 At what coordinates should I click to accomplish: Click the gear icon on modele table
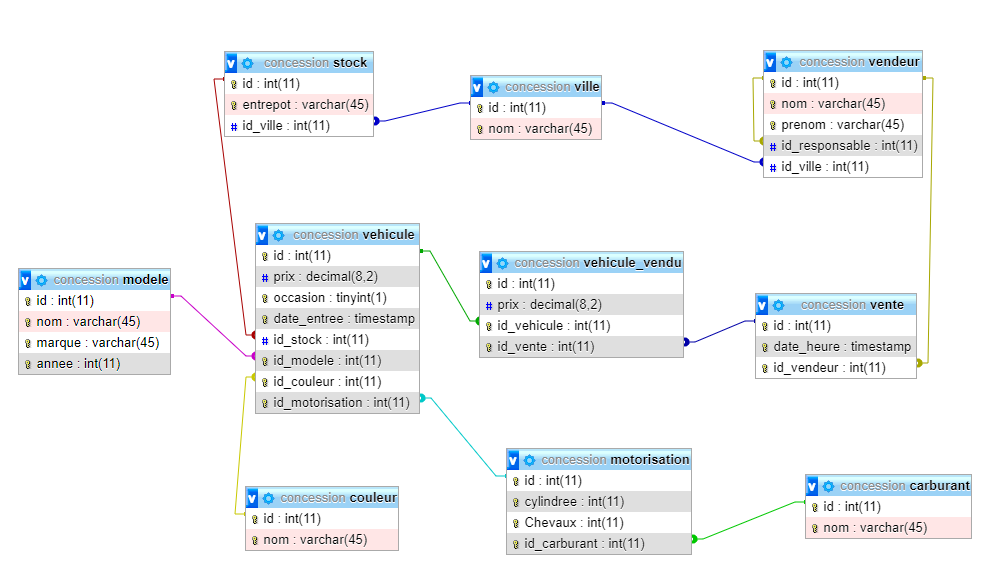[x=42, y=280]
